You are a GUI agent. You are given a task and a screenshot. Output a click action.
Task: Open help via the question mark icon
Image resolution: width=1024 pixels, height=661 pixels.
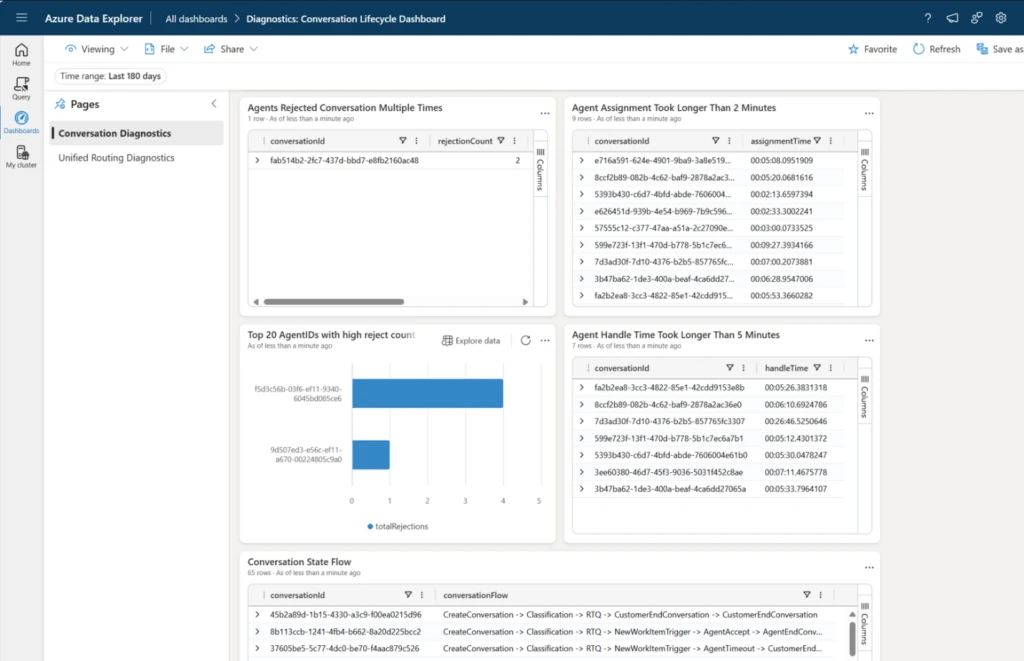pos(928,17)
